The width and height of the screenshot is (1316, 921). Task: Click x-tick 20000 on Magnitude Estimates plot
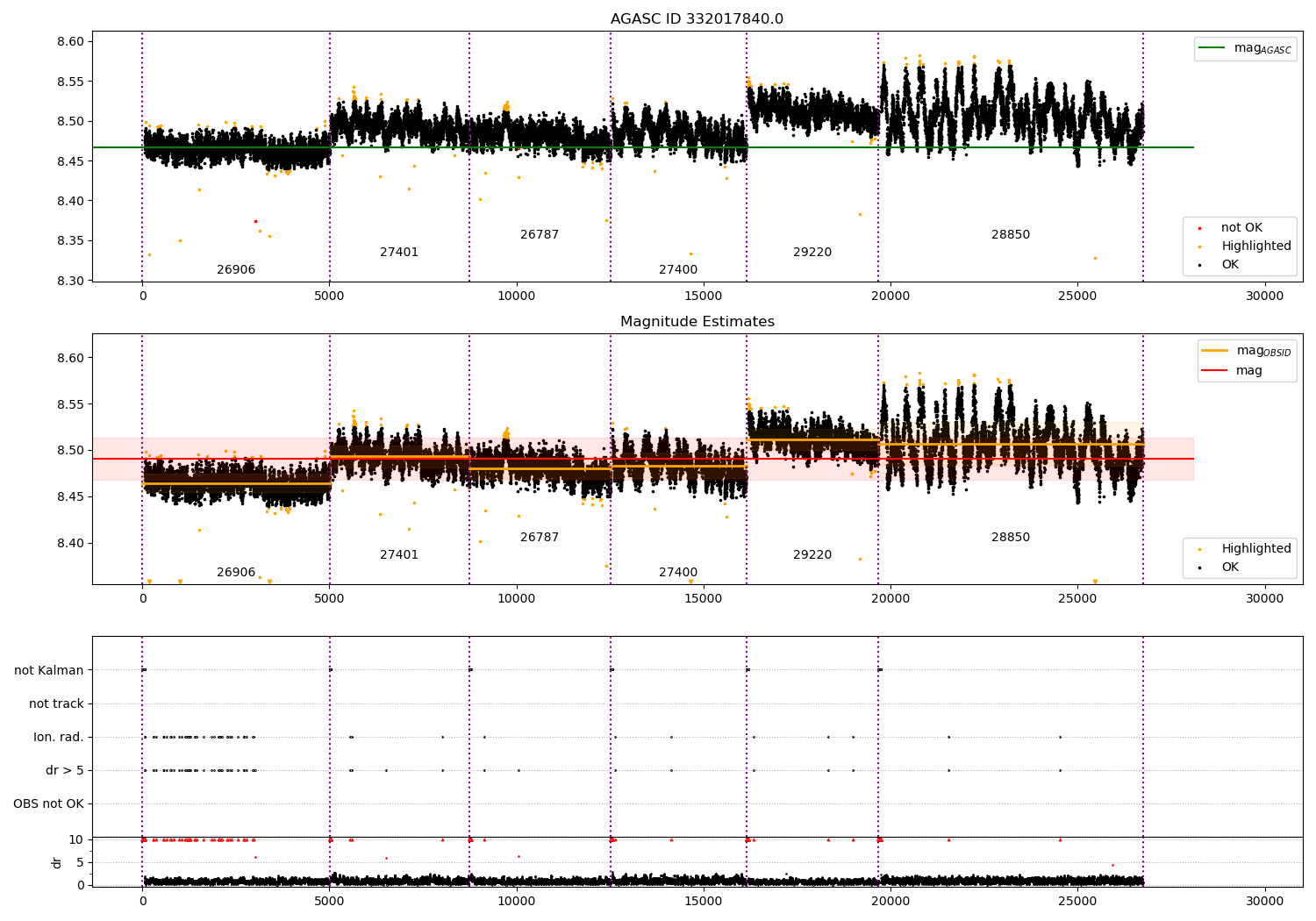tap(890, 599)
